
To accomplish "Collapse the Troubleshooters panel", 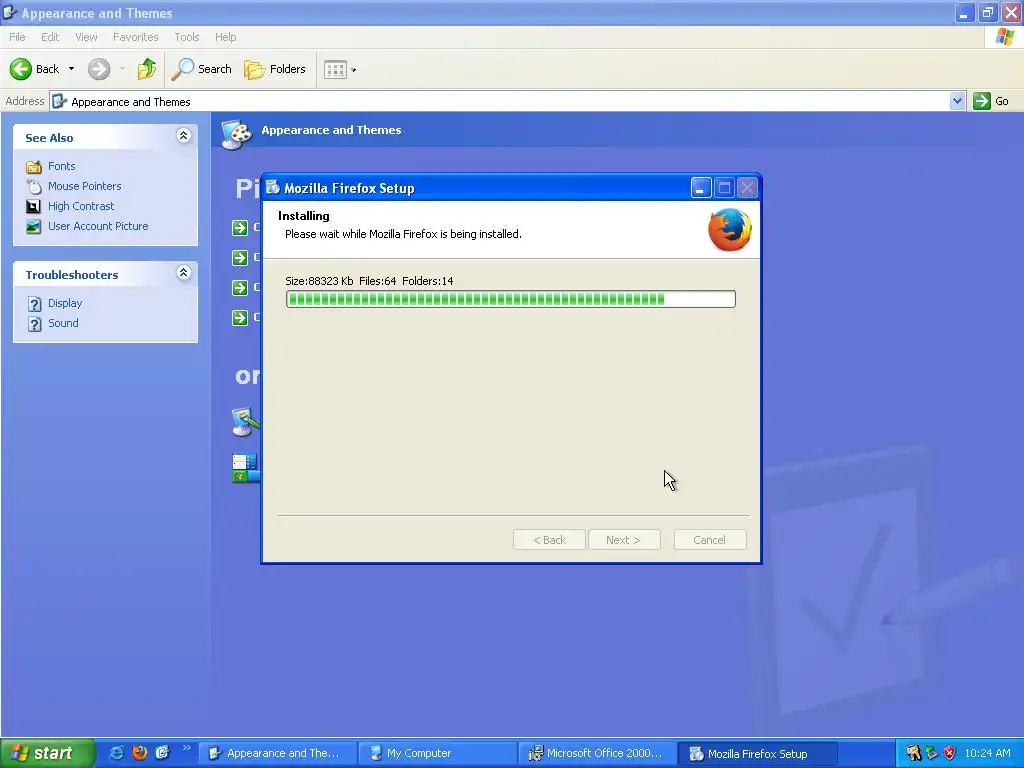I will pos(184,272).
